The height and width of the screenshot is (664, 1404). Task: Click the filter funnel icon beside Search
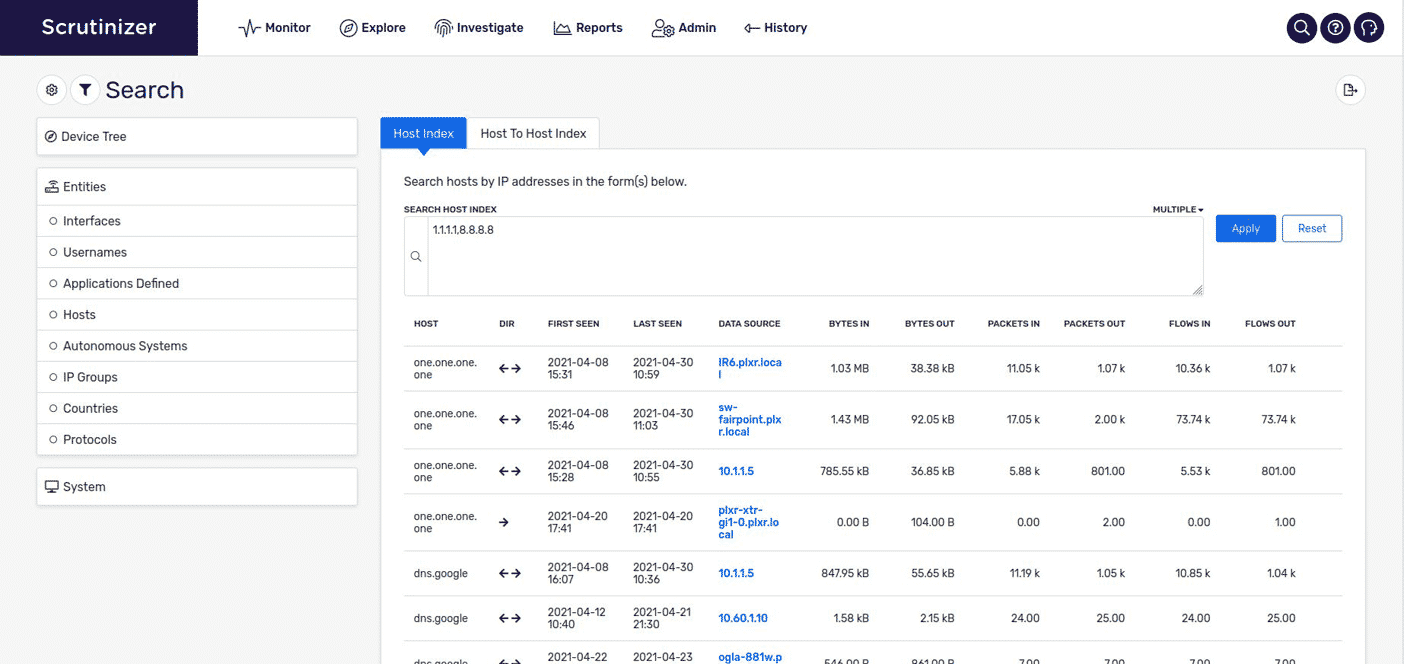(85, 90)
